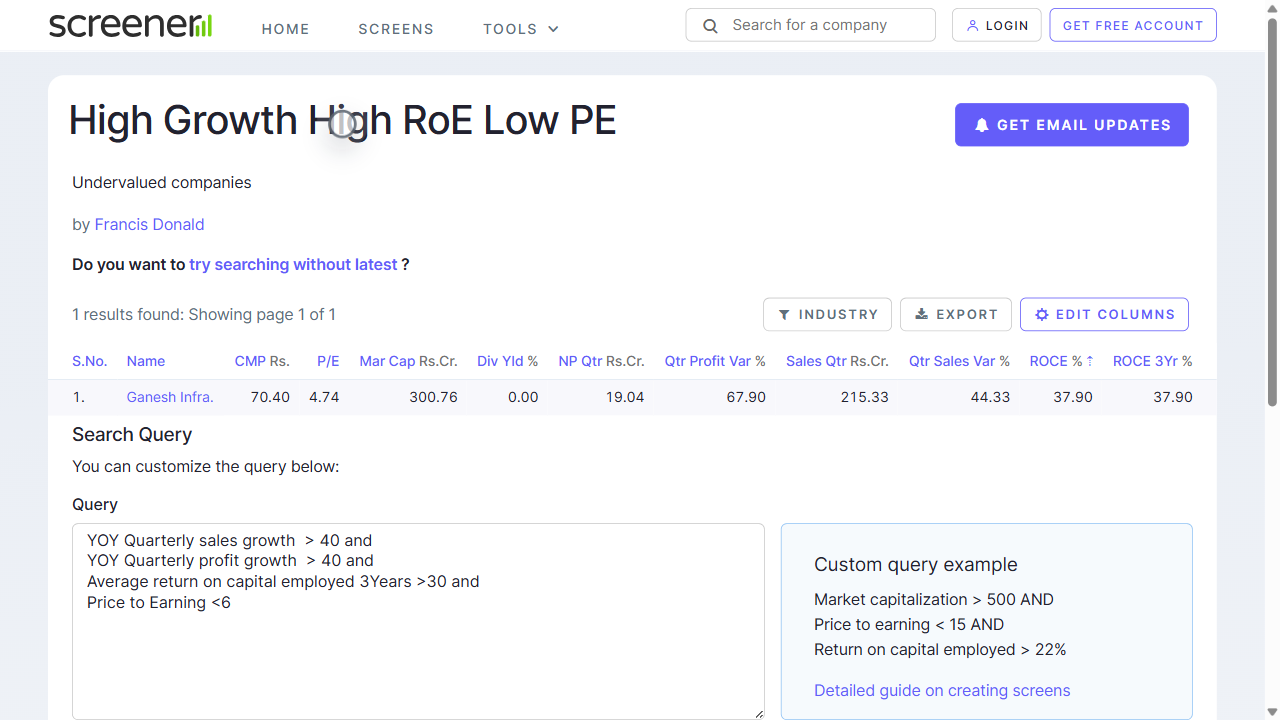Click the person icon beside LOGIN
This screenshot has height=720, width=1280.
click(x=971, y=25)
